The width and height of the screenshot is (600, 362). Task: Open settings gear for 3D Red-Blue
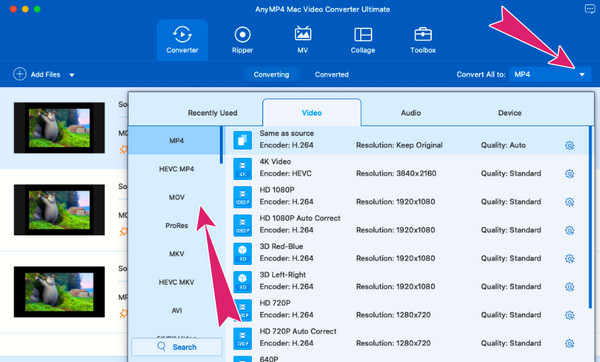(569, 258)
